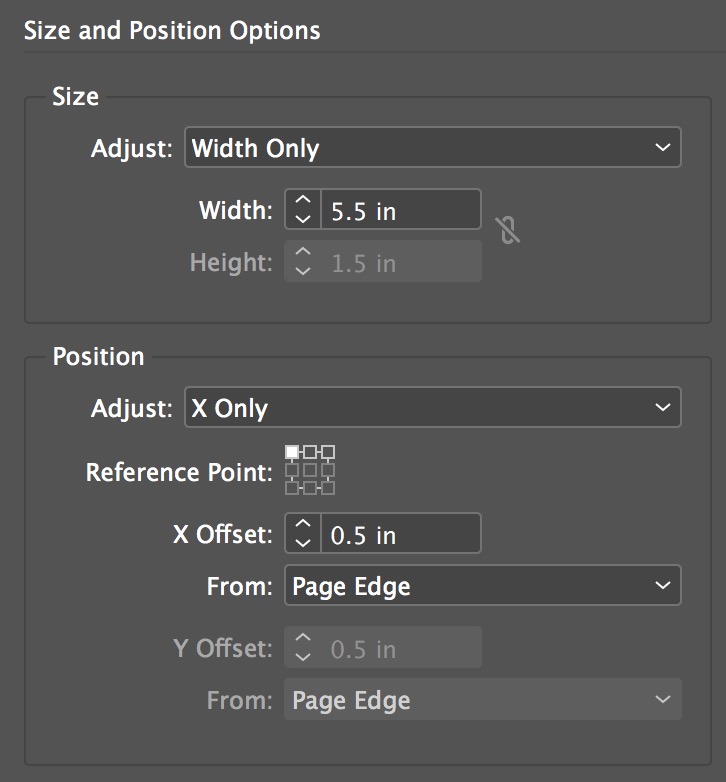Open the Size Adjust dropdown showing Width Only
The height and width of the screenshot is (782, 726).
433,147
